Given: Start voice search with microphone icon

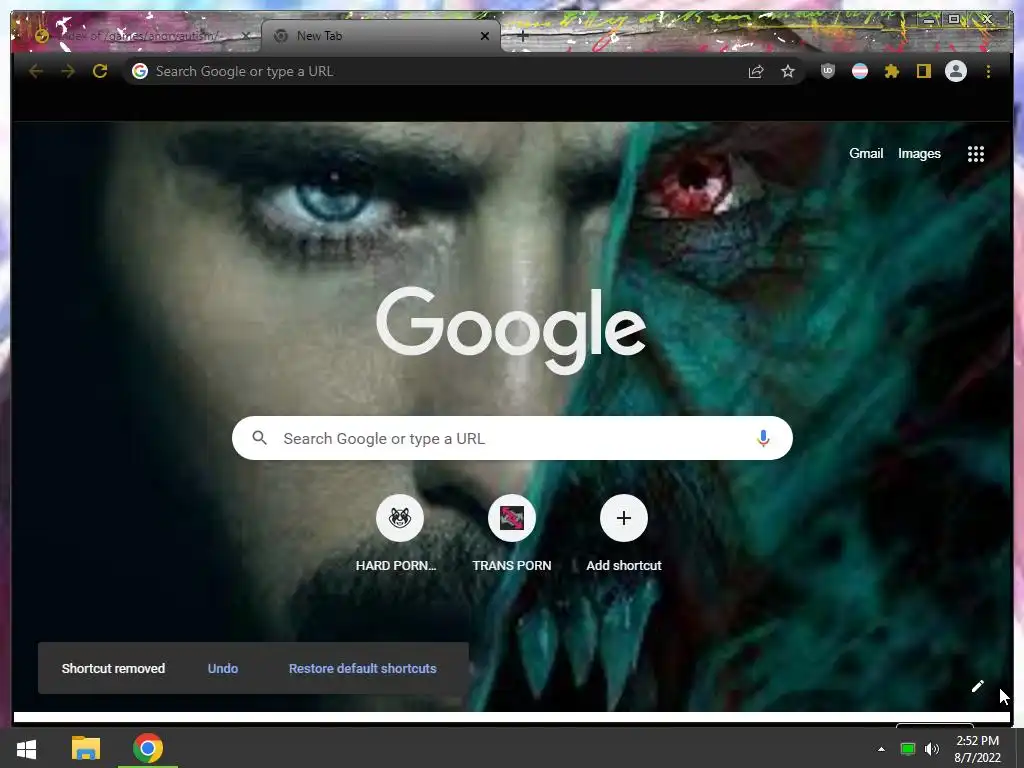Looking at the screenshot, I should [763, 438].
